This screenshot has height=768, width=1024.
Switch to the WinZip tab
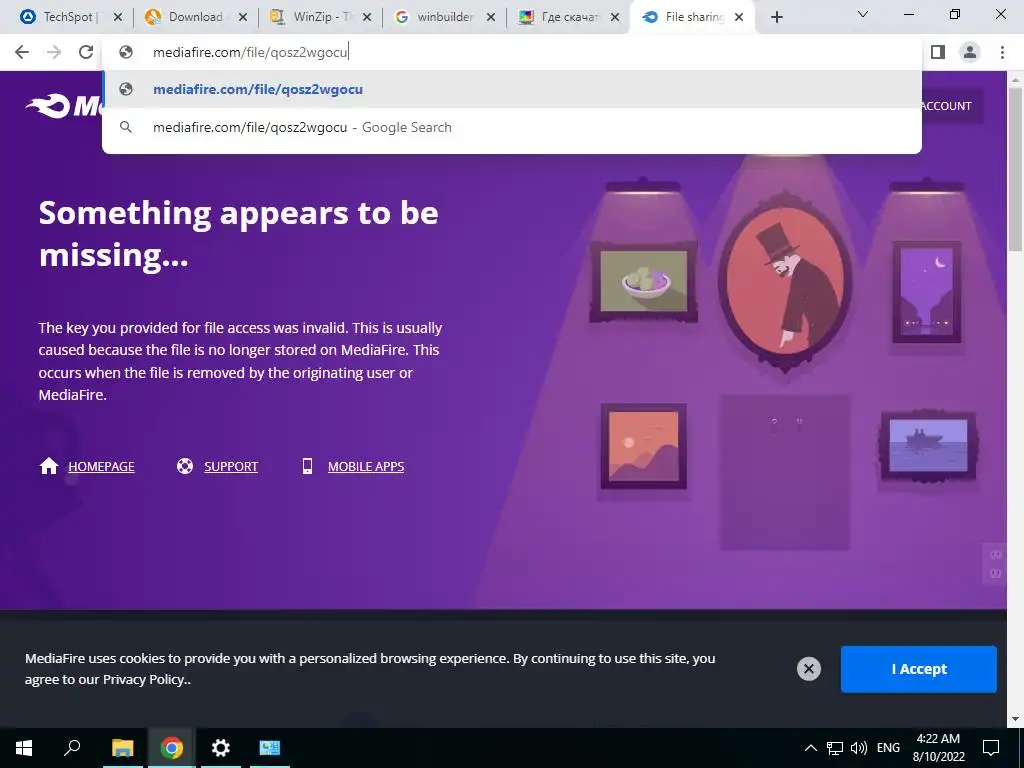(x=319, y=17)
